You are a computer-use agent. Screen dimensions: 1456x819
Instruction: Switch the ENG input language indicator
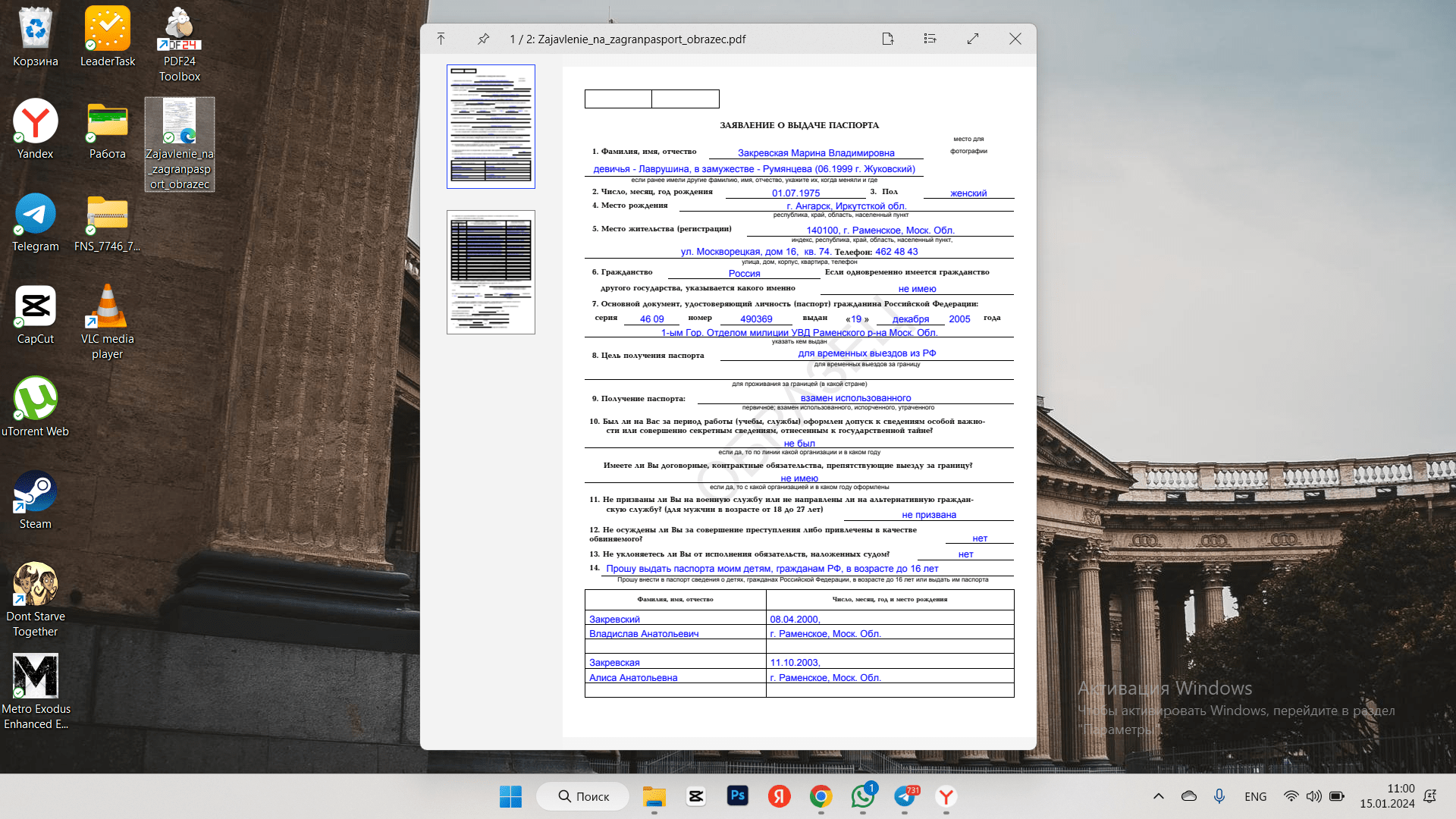[1255, 796]
